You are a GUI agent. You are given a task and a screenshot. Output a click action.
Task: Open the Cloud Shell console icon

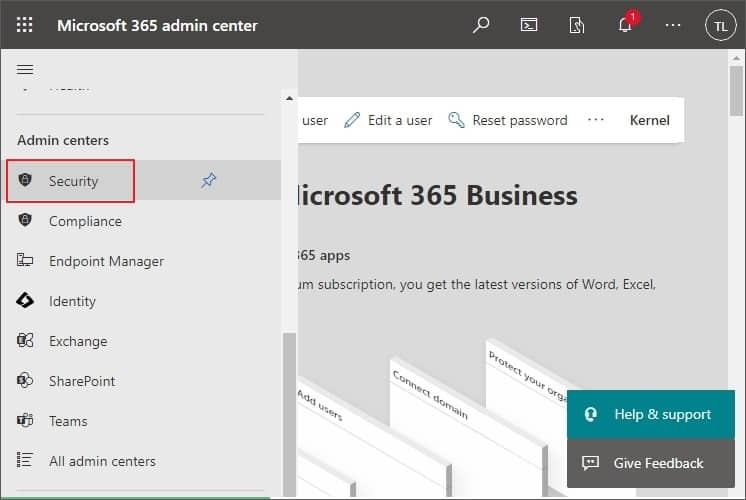529,25
